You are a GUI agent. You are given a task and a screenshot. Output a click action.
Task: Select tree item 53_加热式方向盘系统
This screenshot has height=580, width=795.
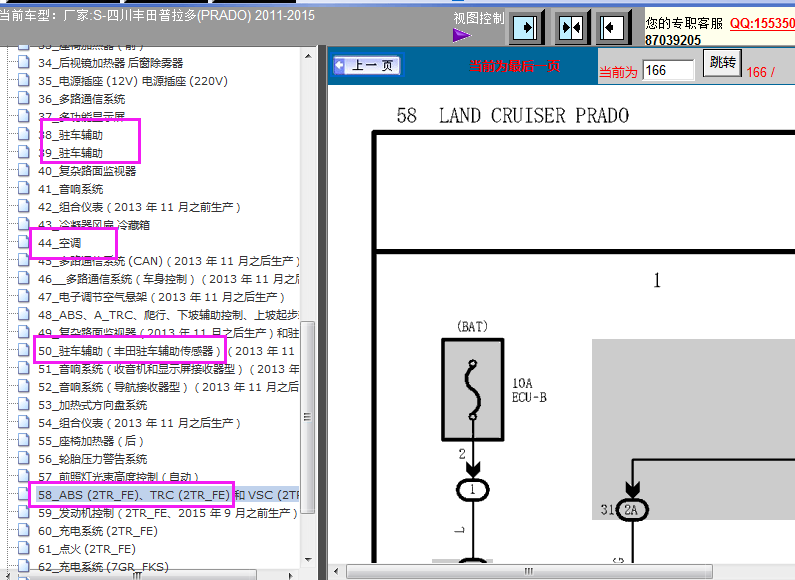pyautogui.click(x=93, y=405)
